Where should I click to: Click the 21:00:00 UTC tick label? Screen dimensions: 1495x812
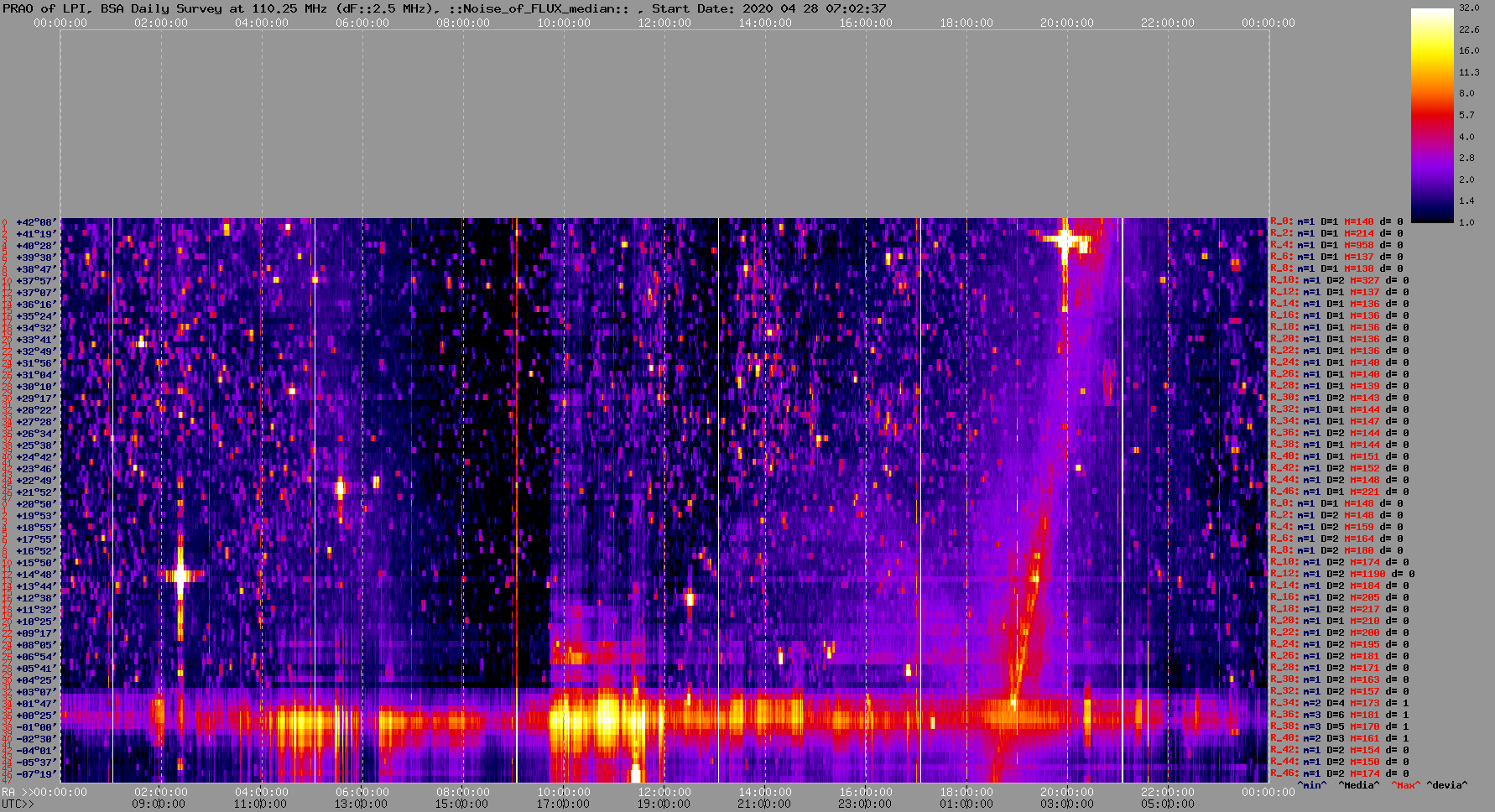coord(763,804)
